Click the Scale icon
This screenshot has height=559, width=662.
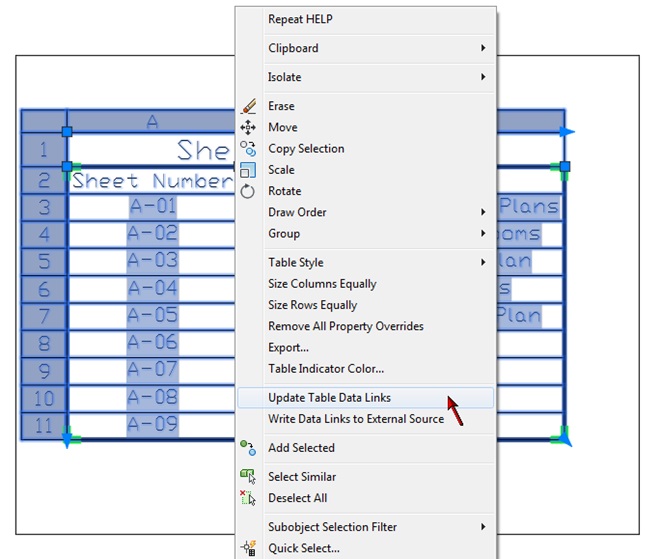pyautogui.click(x=248, y=170)
